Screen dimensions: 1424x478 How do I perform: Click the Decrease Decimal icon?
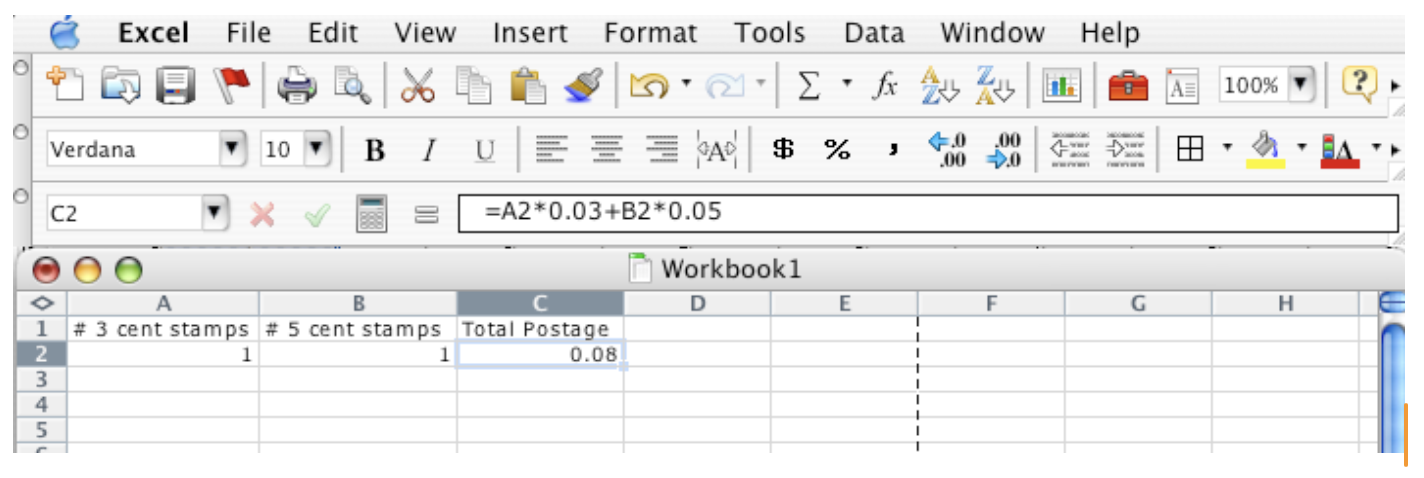[1004, 150]
